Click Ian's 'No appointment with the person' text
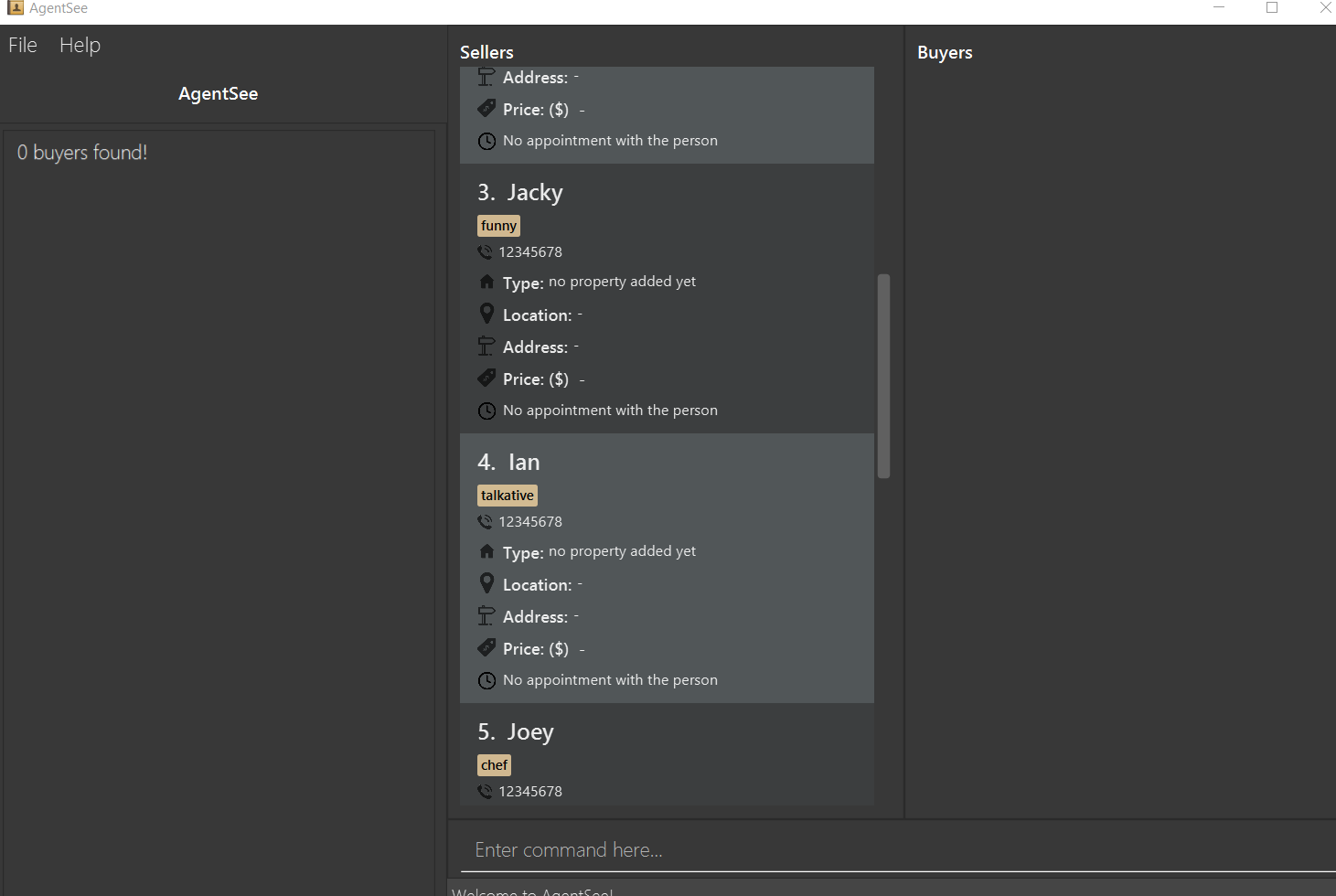This screenshot has width=1336, height=896. coord(610,680)
